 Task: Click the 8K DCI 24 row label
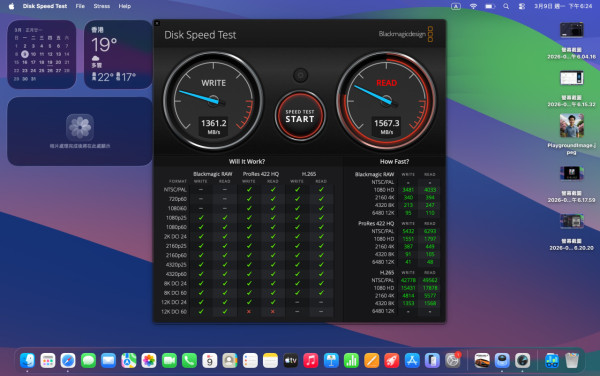pyautogui.click(x=175, y=283)
